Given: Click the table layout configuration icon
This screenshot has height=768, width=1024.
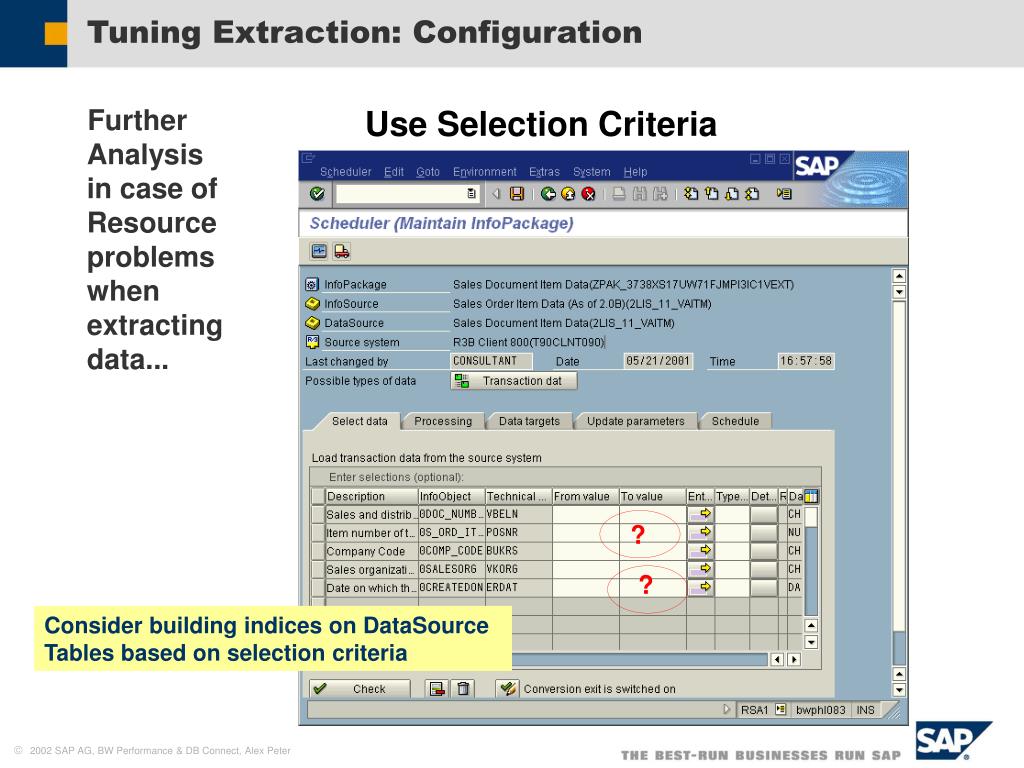Looking at the screenshot, I should click(x=811, y=496).
